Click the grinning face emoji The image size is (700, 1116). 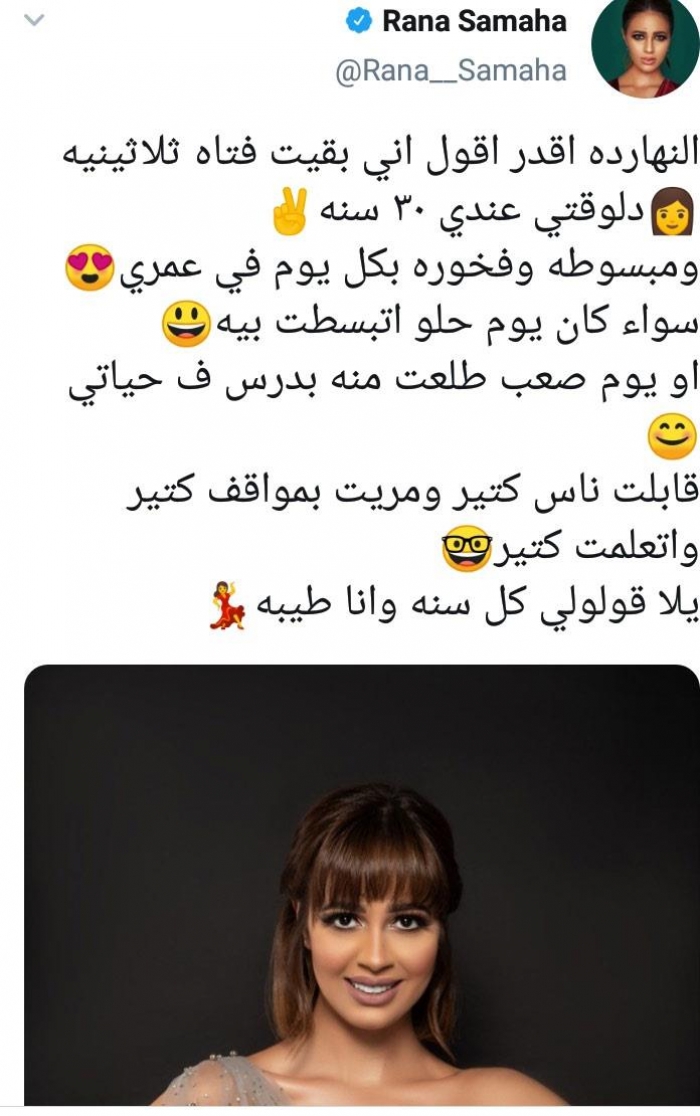[x=186, y=324]
